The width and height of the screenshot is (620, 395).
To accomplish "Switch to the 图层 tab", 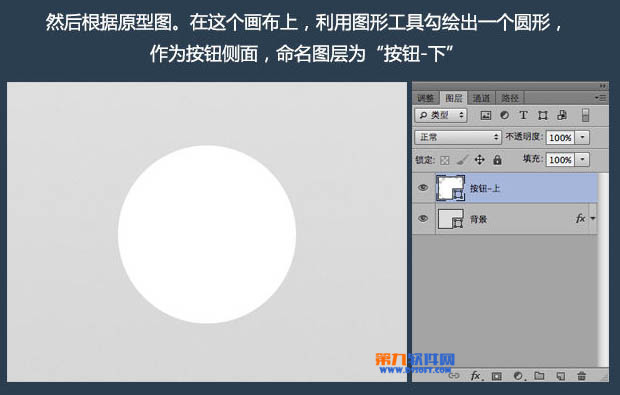I will [454, 98].
